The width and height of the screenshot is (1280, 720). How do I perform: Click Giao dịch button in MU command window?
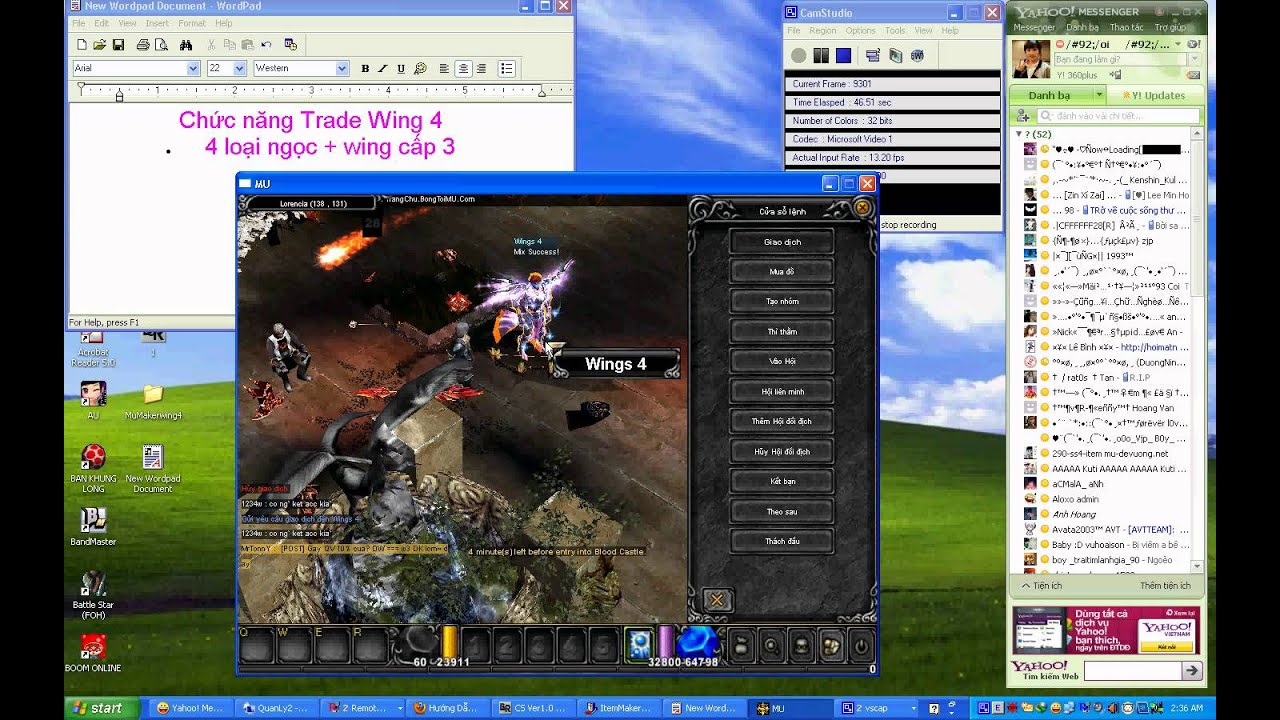pos(782,242)
